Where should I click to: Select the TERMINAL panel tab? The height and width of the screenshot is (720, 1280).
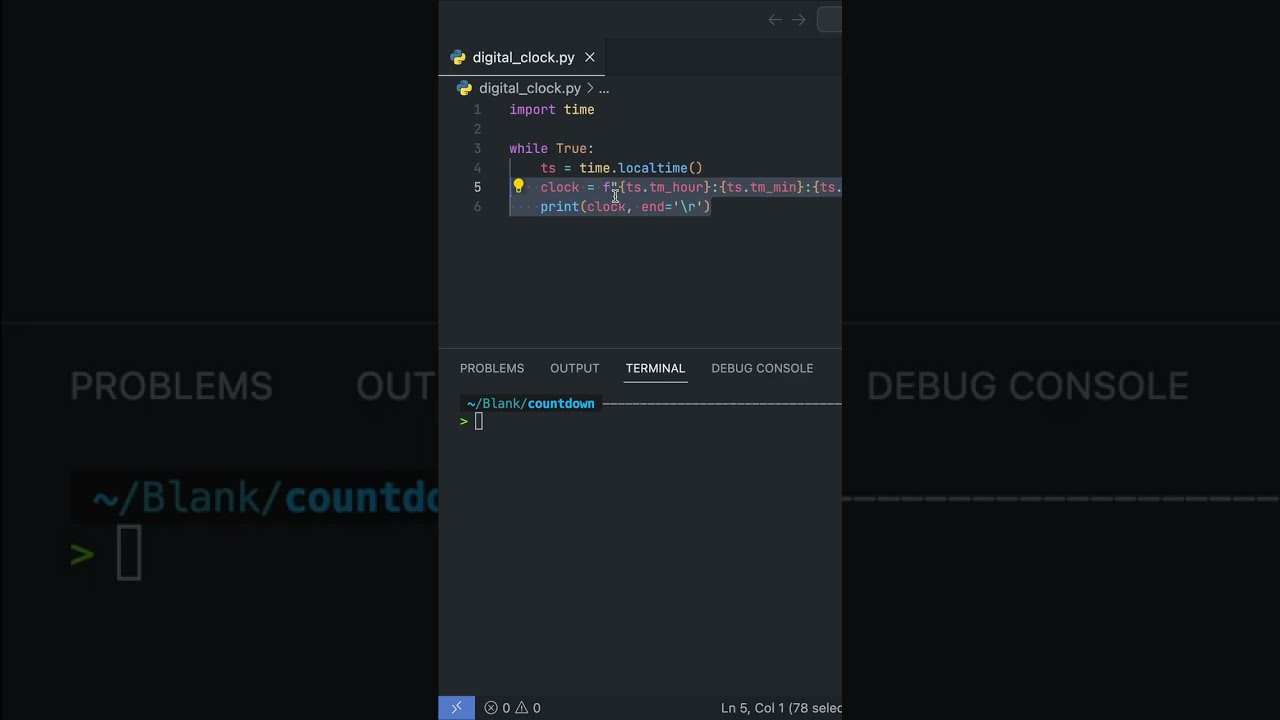pyautogui.click(x=655, y=368)
